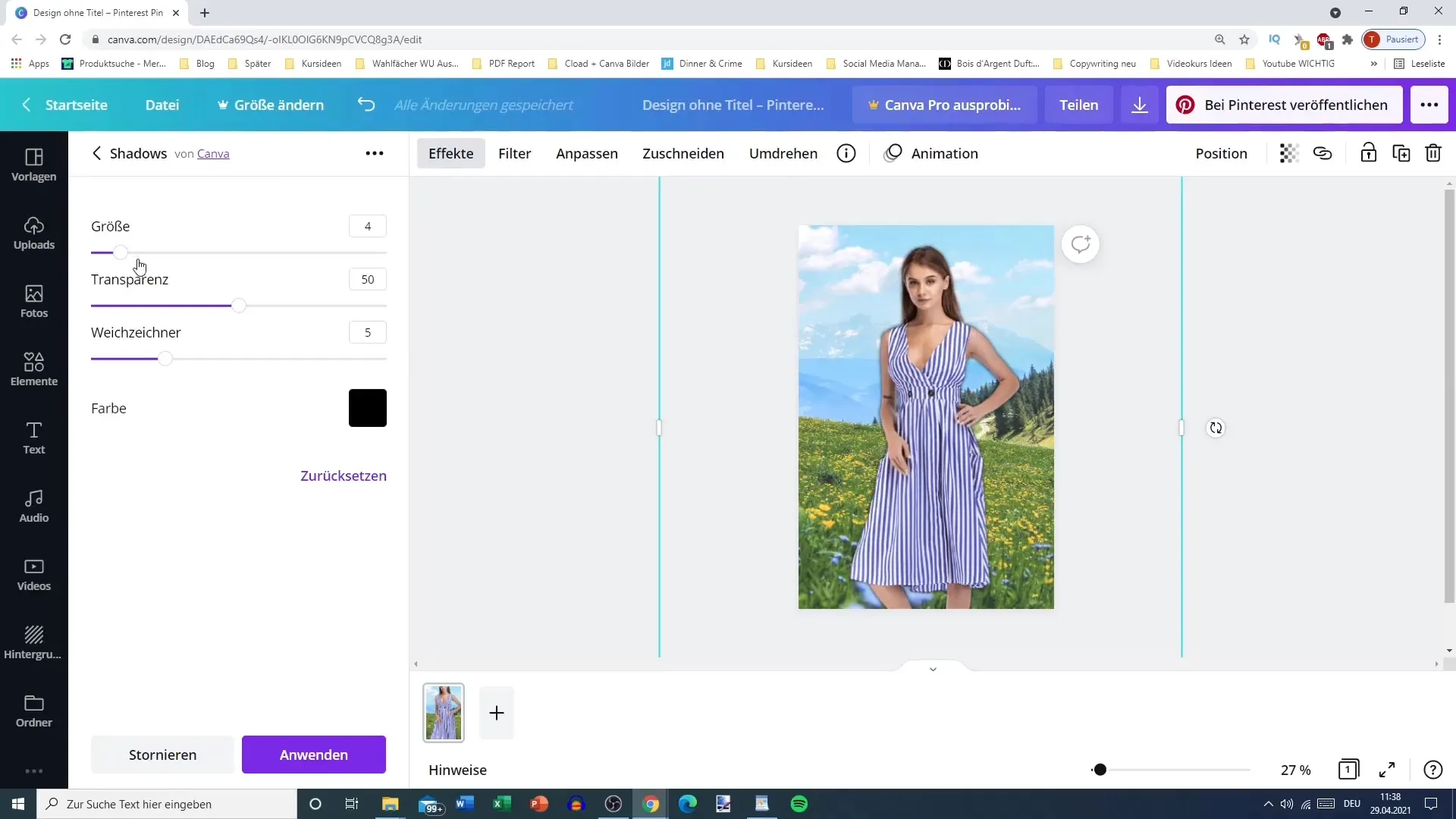
Task: Open the Ordner folders panel
Action: tap(34, 711)
